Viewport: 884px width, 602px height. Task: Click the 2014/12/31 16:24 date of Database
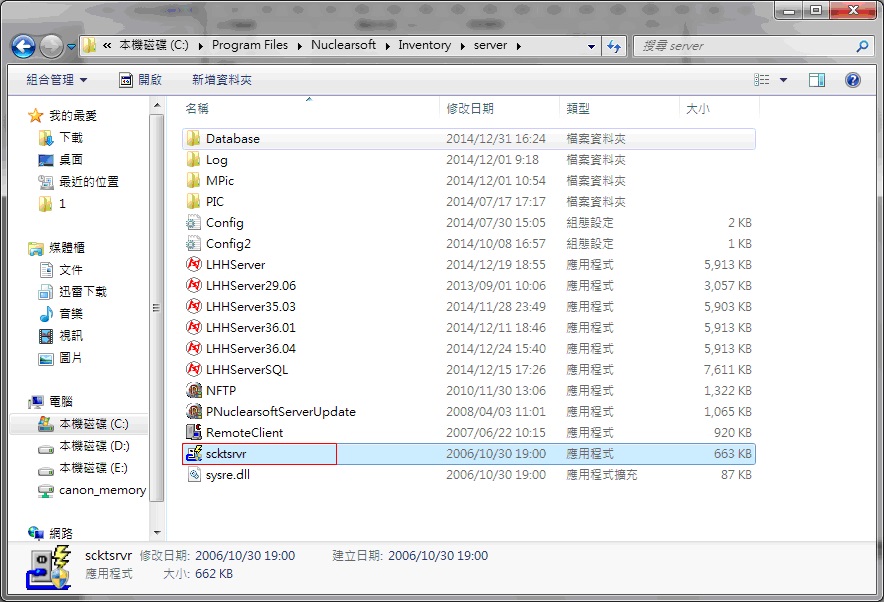496,139
